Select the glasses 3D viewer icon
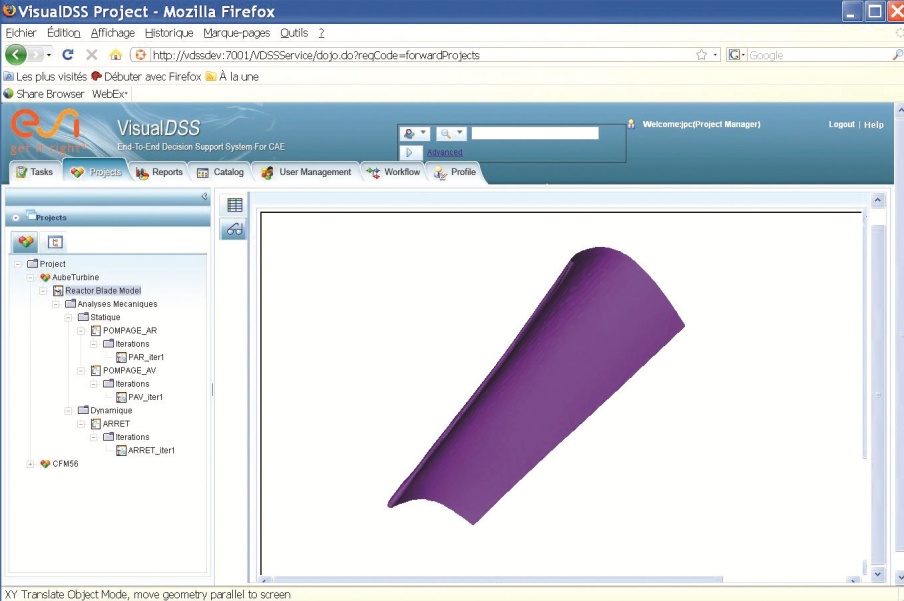The image size is (904, 601). pyautogui.click(x=235, y=230)
